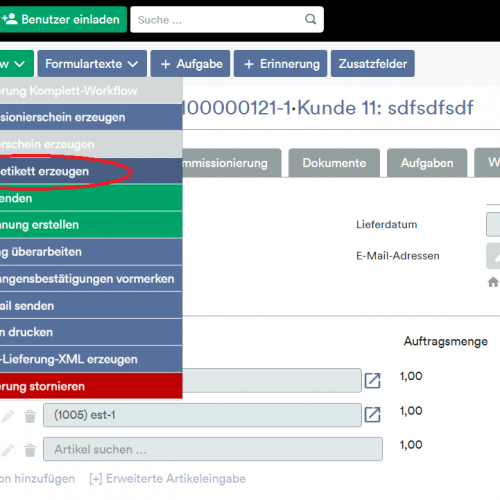Click quantity 1,00 in est-1 row
Screen dimensions: 500x500
(411, 411)
